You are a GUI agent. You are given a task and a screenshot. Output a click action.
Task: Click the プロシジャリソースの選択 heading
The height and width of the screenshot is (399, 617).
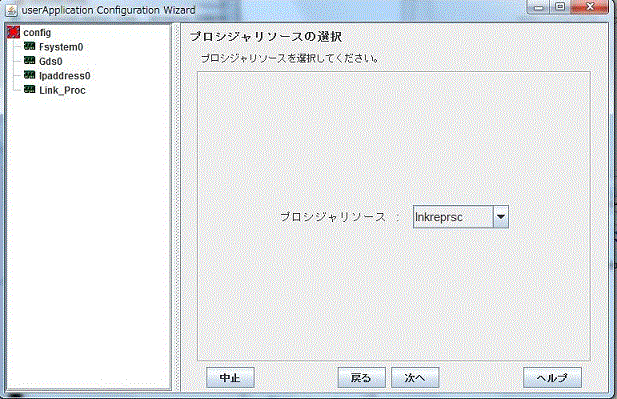[x=266, y=37]
